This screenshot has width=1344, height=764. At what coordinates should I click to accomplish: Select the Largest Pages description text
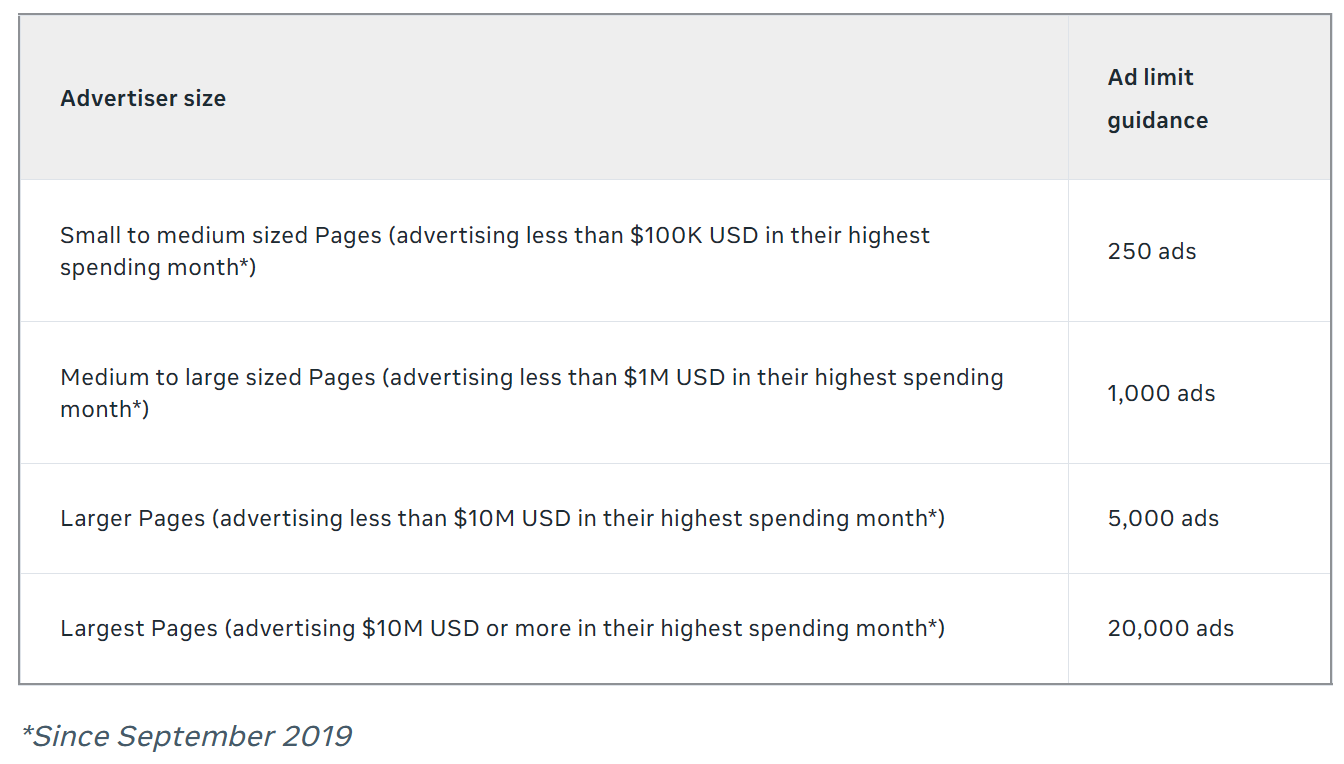[502, 628]
